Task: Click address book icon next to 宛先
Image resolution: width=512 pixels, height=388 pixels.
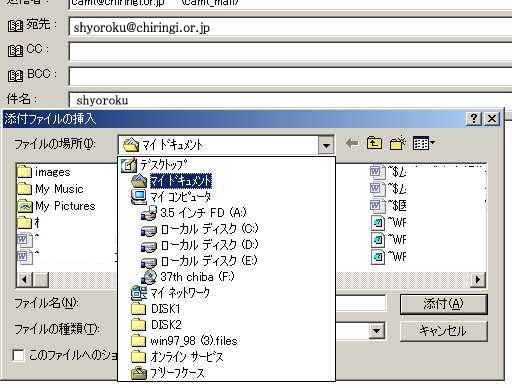Action: pos(15,26)
